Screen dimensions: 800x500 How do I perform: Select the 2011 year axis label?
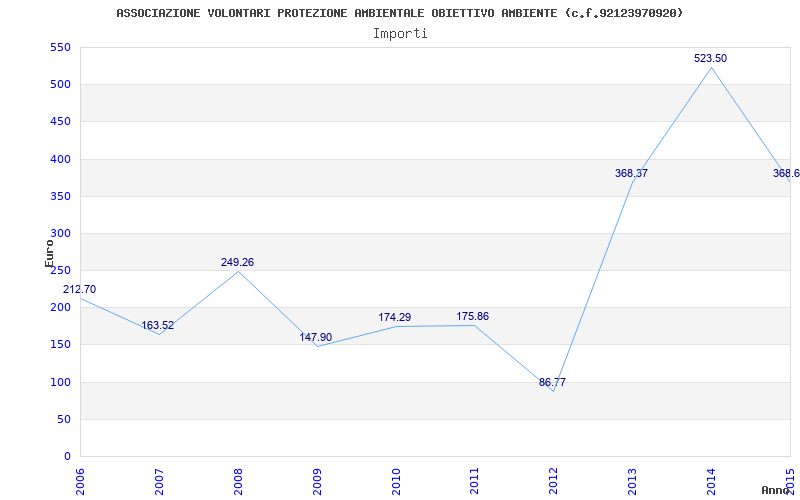tap(474, 482)
